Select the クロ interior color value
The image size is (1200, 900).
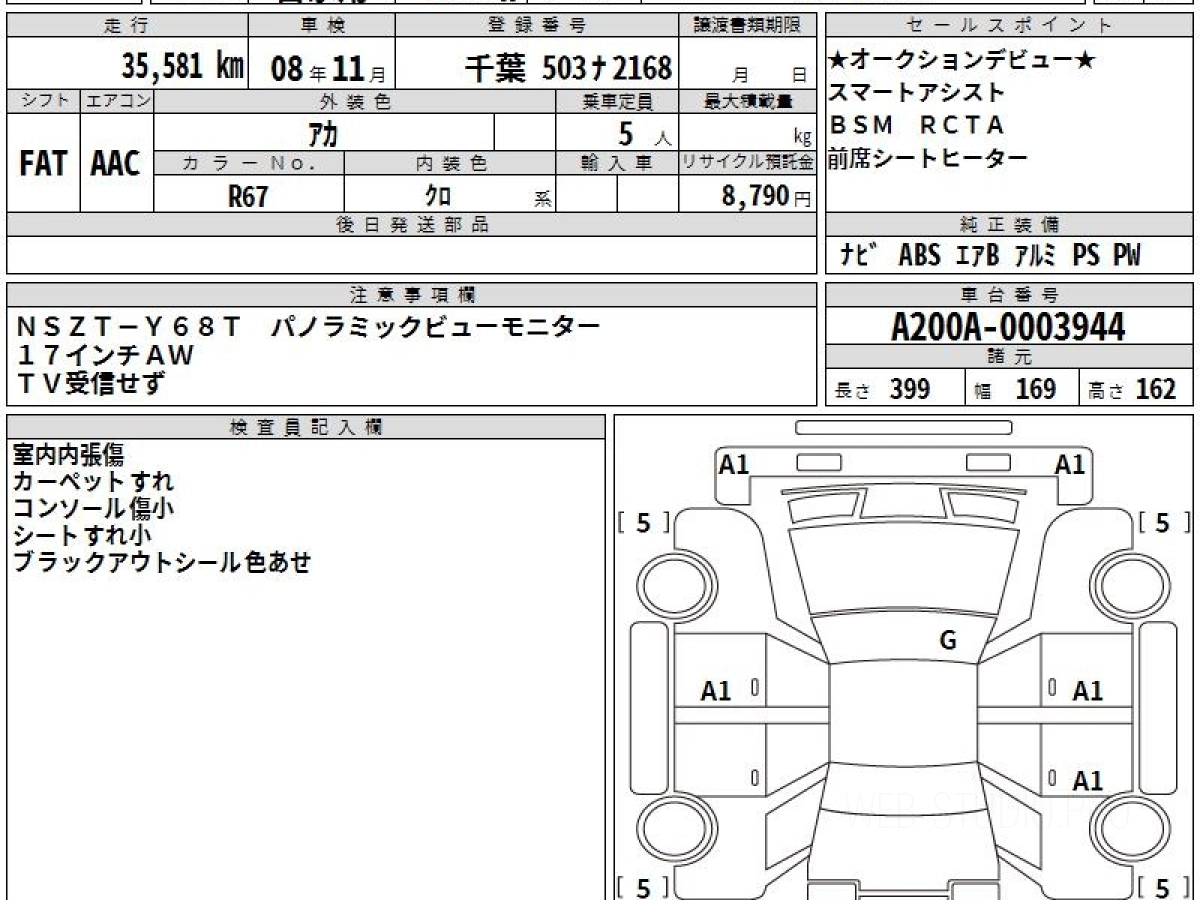(438, 195)
